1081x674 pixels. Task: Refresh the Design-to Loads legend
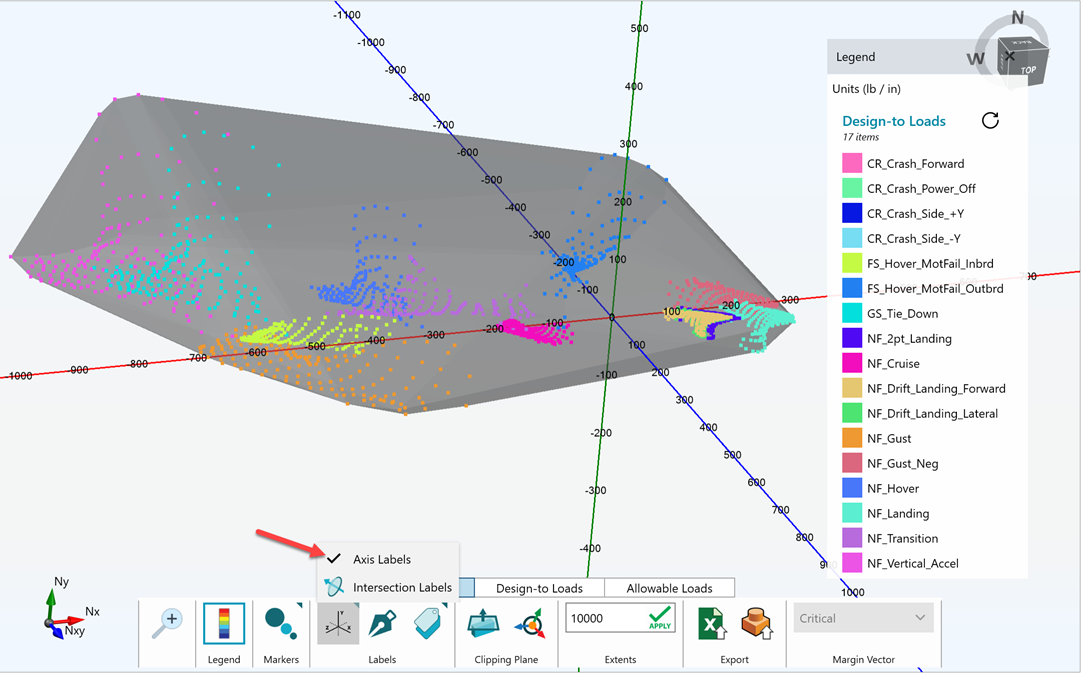point(990,121)
